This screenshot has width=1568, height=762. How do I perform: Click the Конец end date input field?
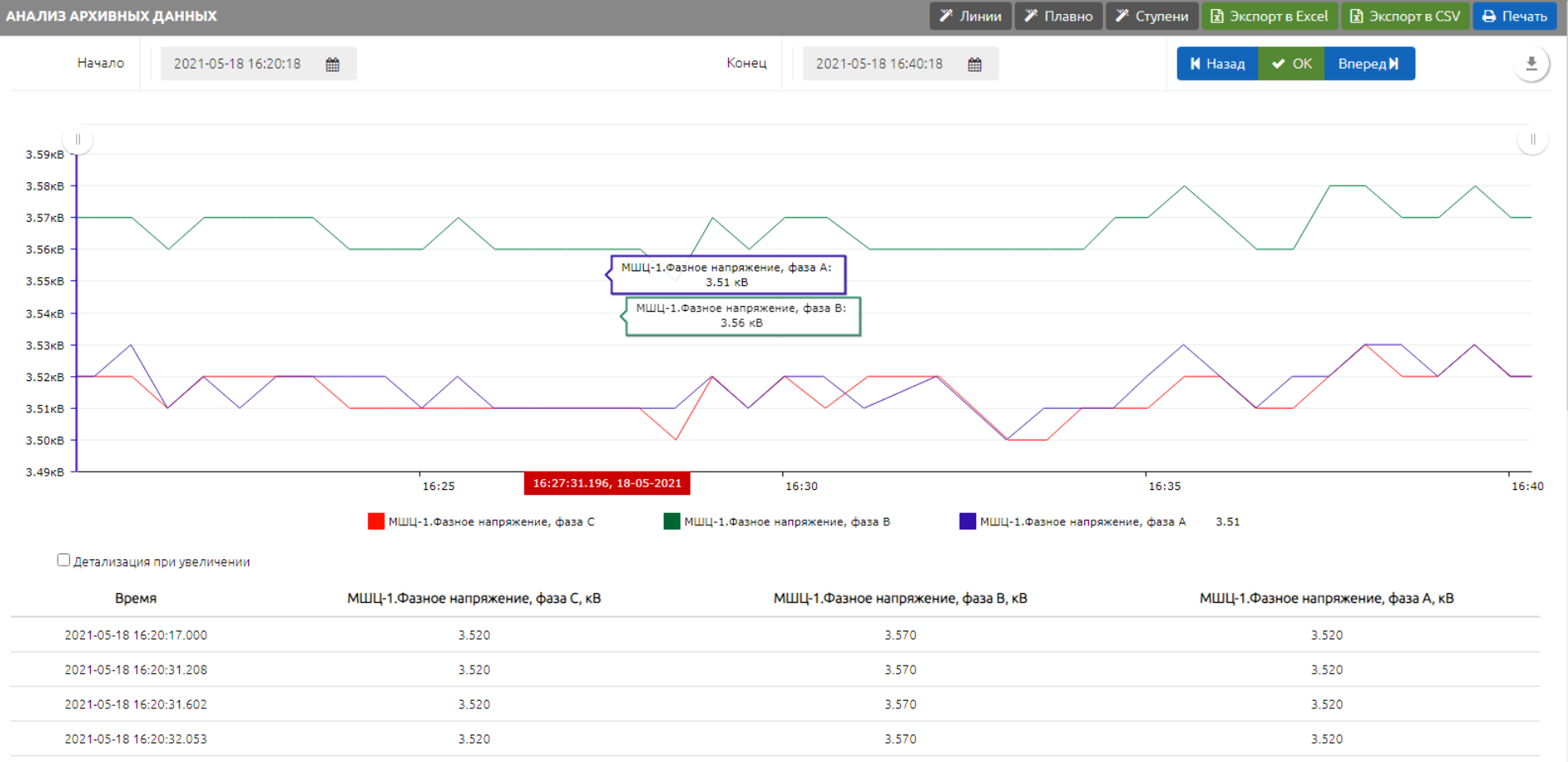coord(879,64)
